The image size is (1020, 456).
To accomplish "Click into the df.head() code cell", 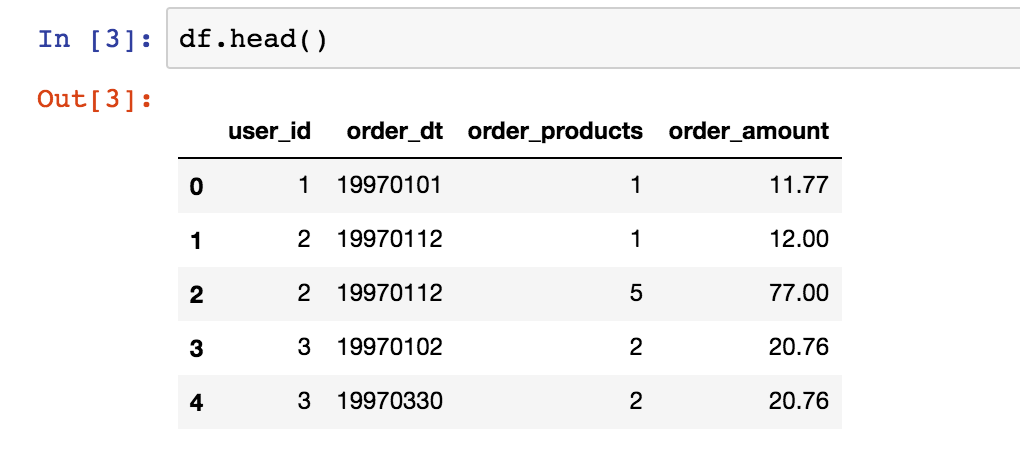I will 590,40.
